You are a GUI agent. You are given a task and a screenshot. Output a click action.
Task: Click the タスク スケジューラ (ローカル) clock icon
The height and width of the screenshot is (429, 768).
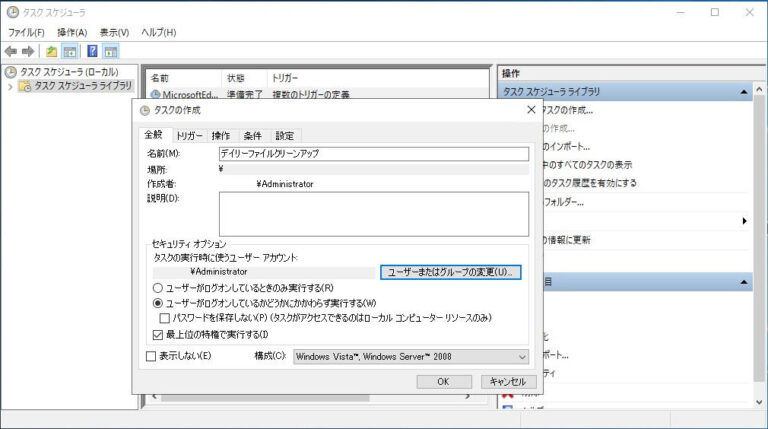[11, 72]
